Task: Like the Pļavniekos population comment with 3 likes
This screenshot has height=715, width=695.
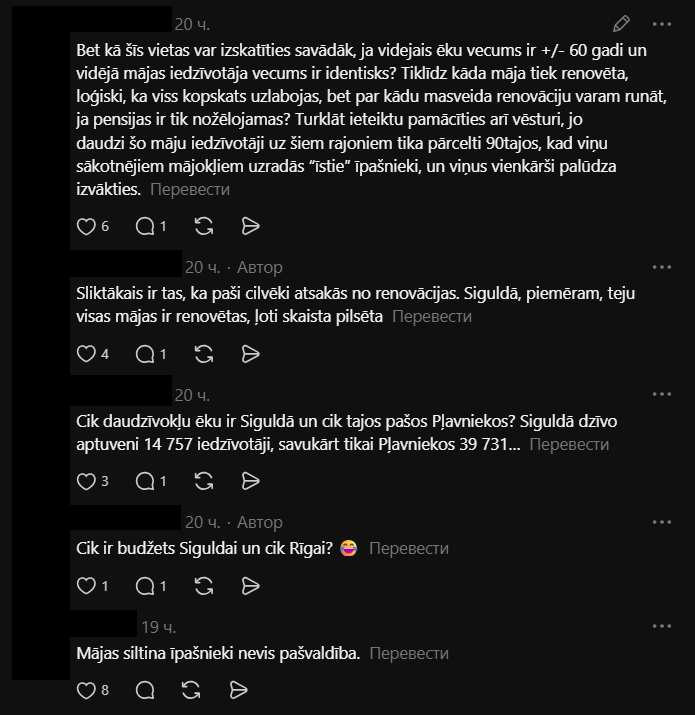Action: coord(86,481)
